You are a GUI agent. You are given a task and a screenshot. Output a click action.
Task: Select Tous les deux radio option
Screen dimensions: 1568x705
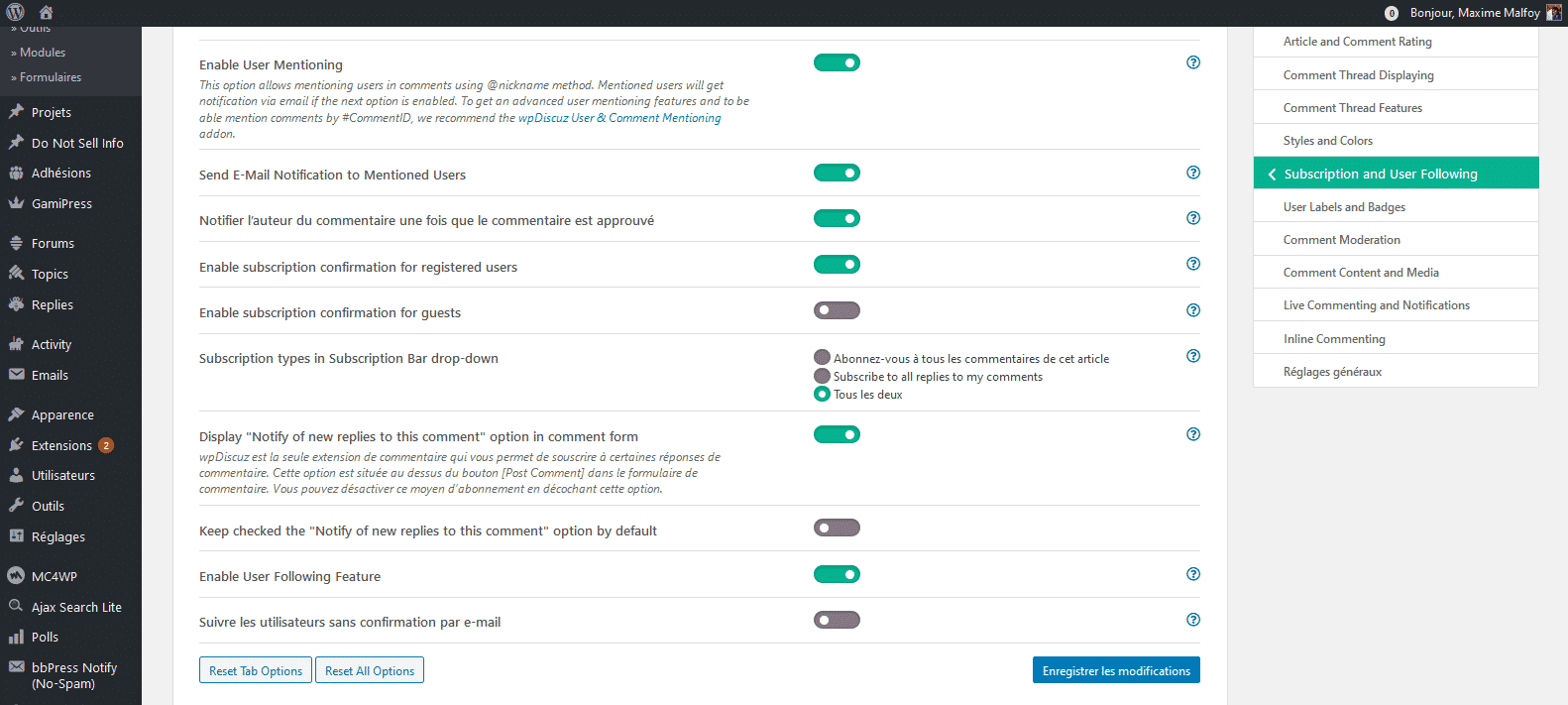(822, 394)
